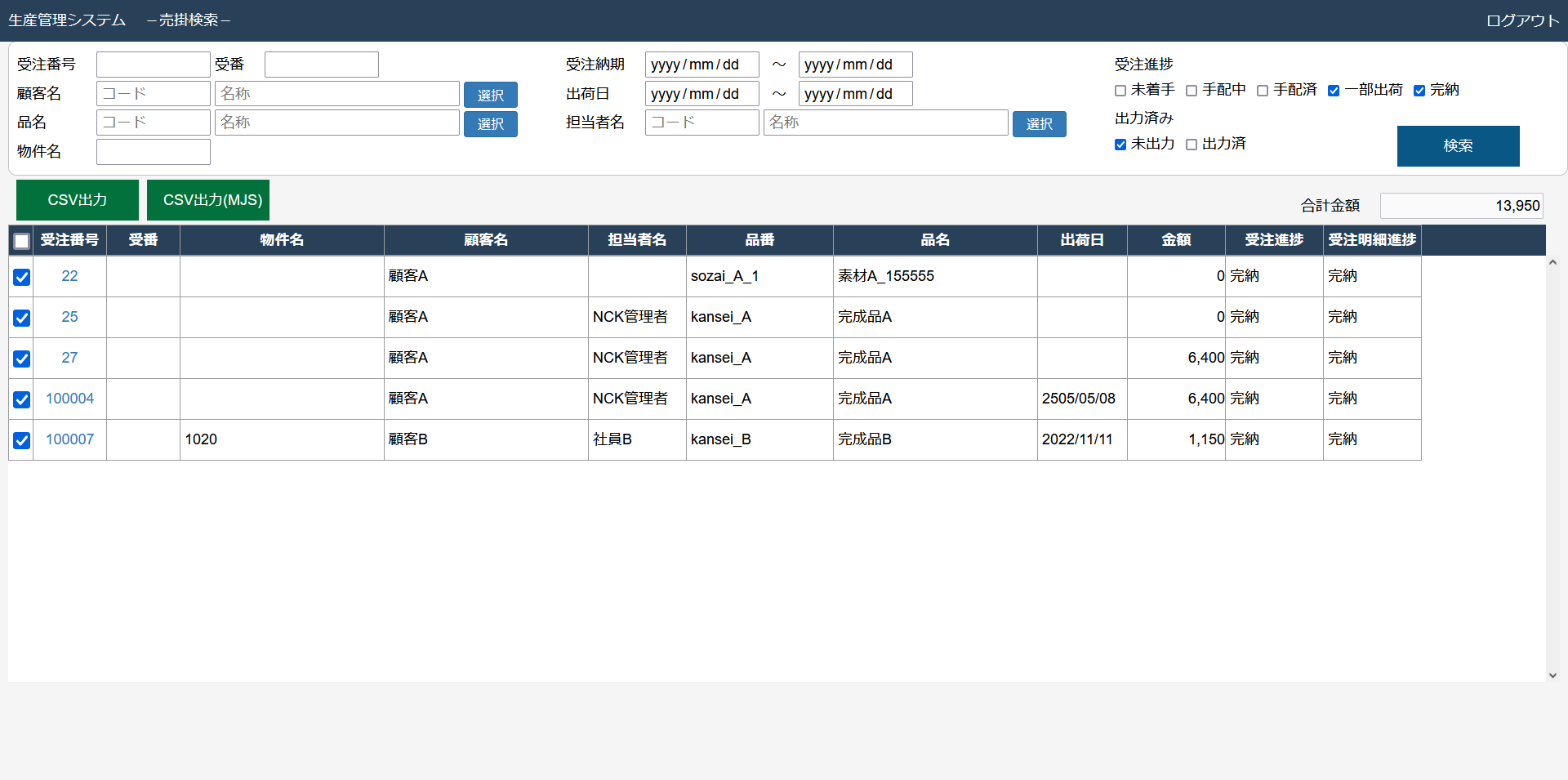This screenshot has width=1568, height=780.
Task: Click the 受注納期 start date field
Action: 702,65
